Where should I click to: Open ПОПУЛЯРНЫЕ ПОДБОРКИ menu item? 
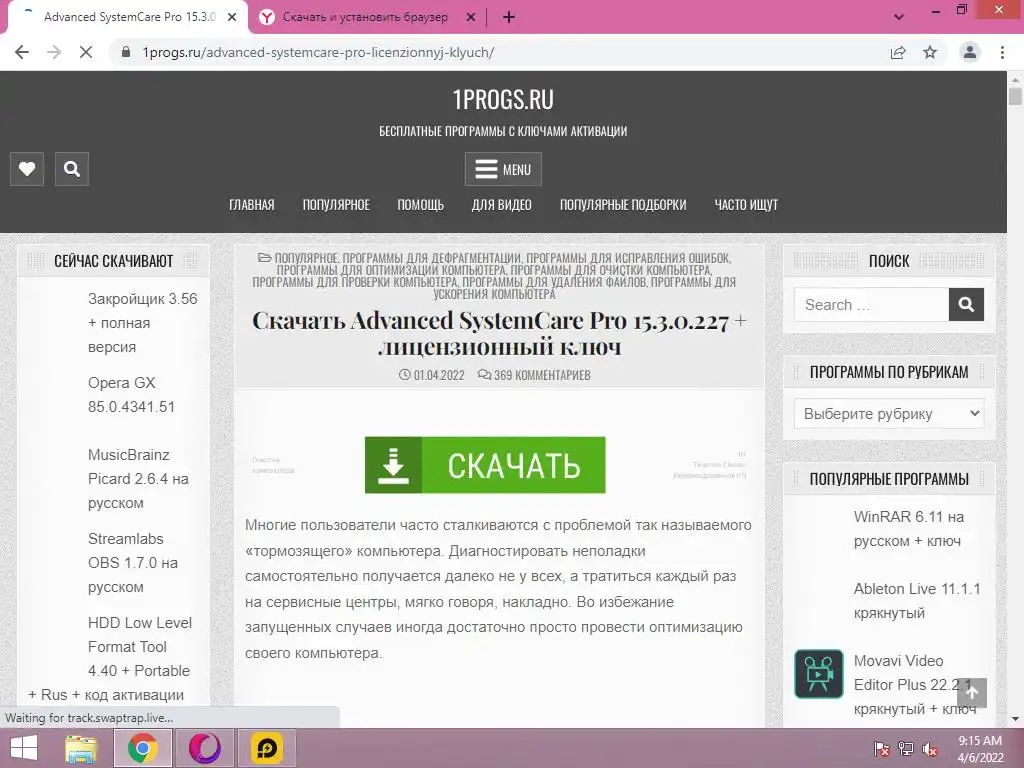point(623,204)
